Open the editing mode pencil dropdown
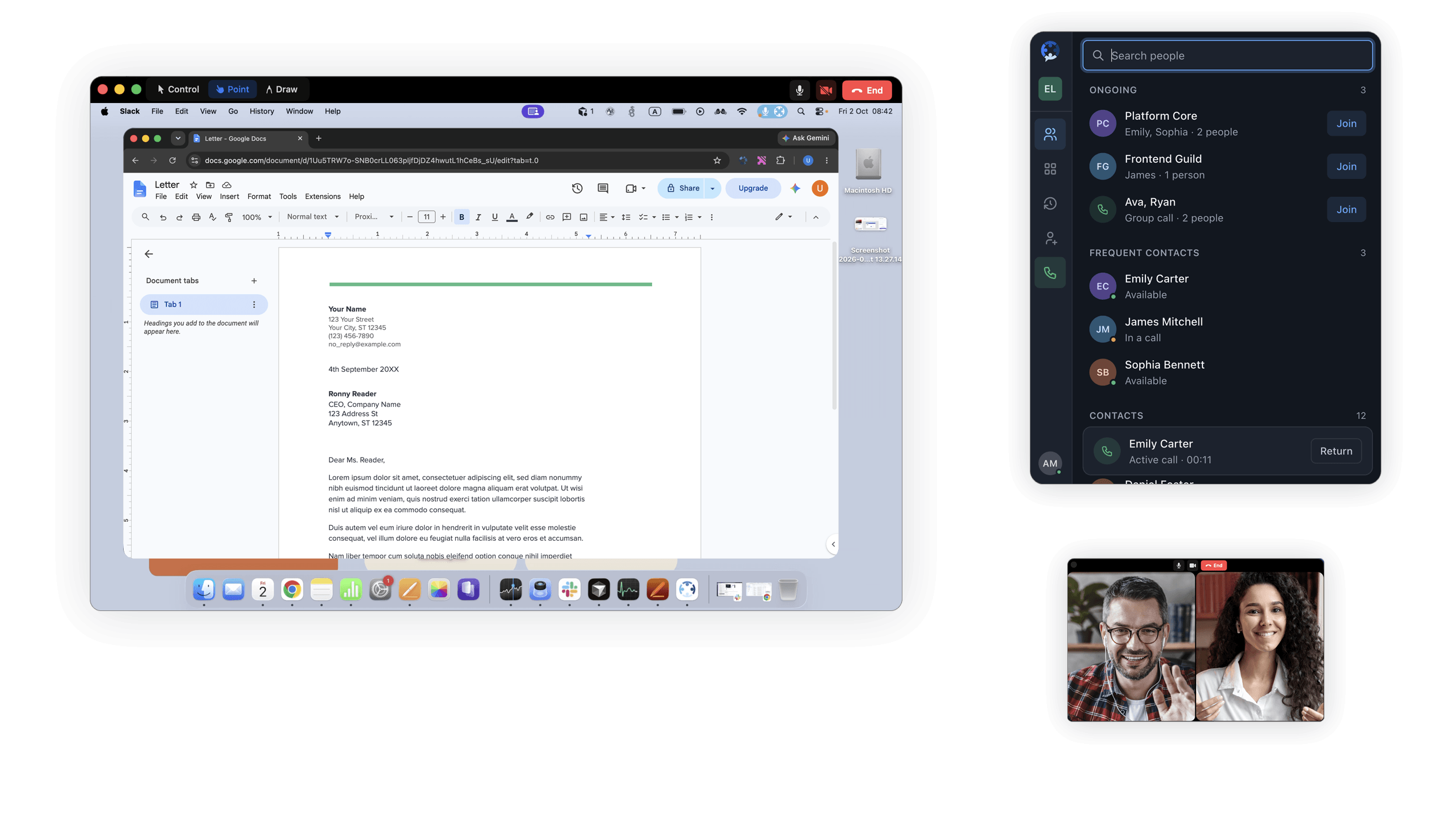The image size is (1439, 840). click(x=783, y=217)
